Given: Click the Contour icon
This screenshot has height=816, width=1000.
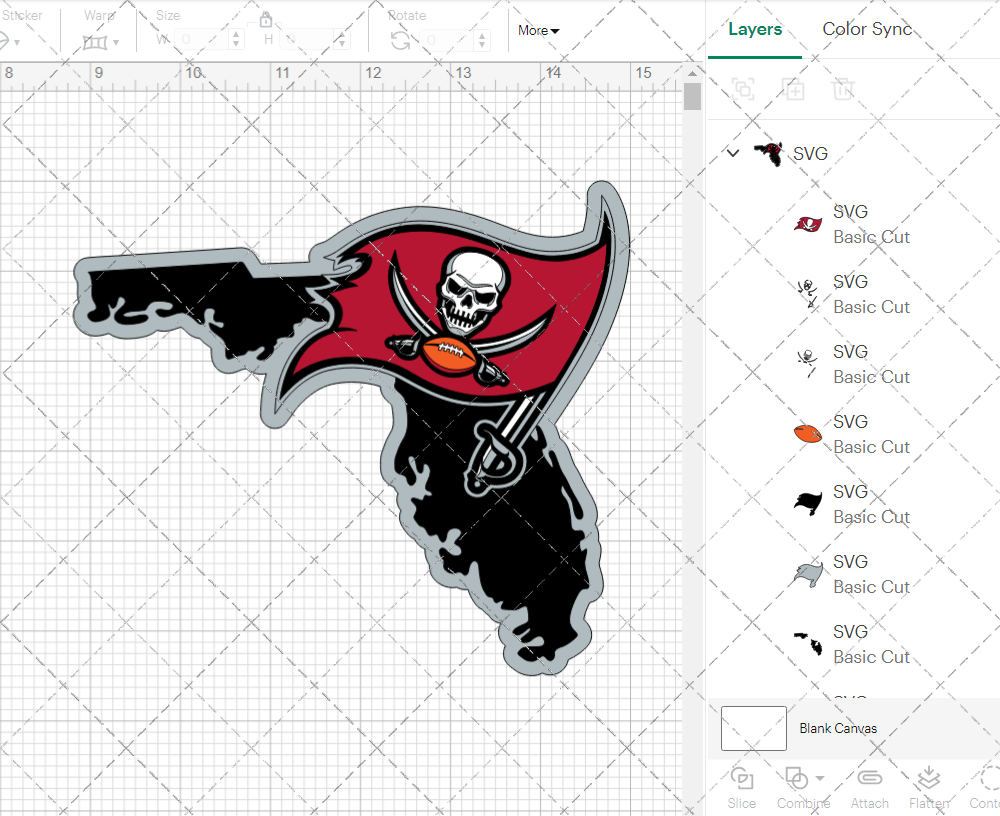Looking at the screenshot, I should click(x=990, y=778).
